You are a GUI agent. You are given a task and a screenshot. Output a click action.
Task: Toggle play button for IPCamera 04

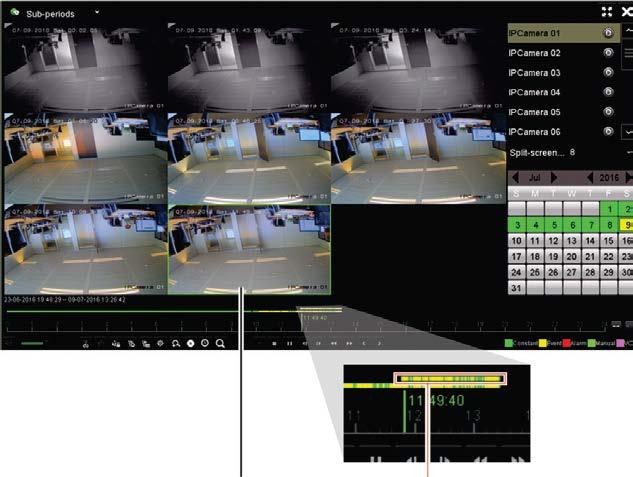(608, 92)
